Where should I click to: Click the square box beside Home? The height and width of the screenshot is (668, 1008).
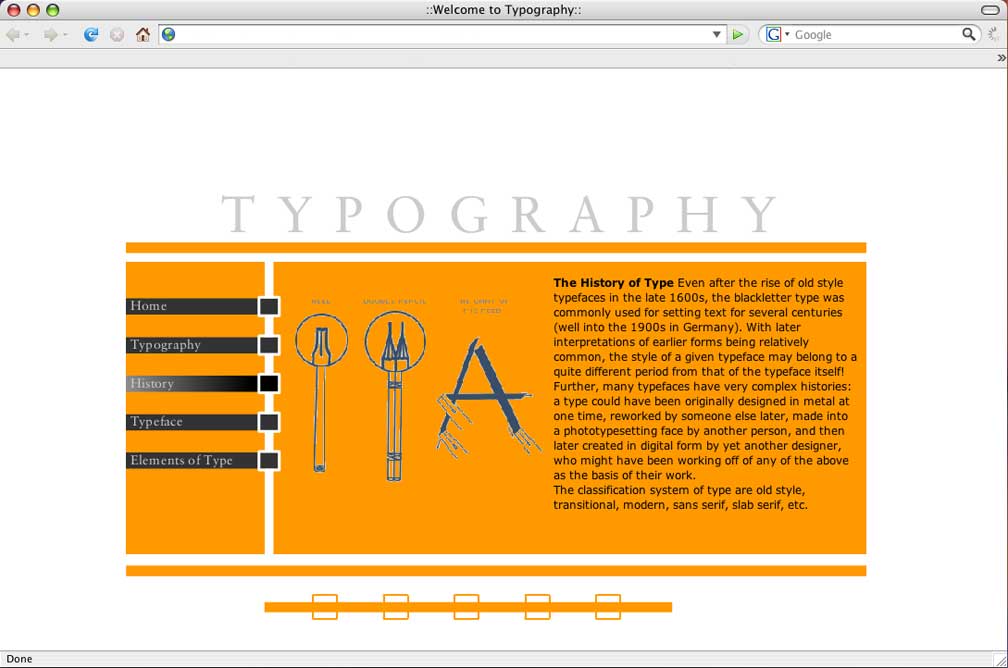pos(268,306)
